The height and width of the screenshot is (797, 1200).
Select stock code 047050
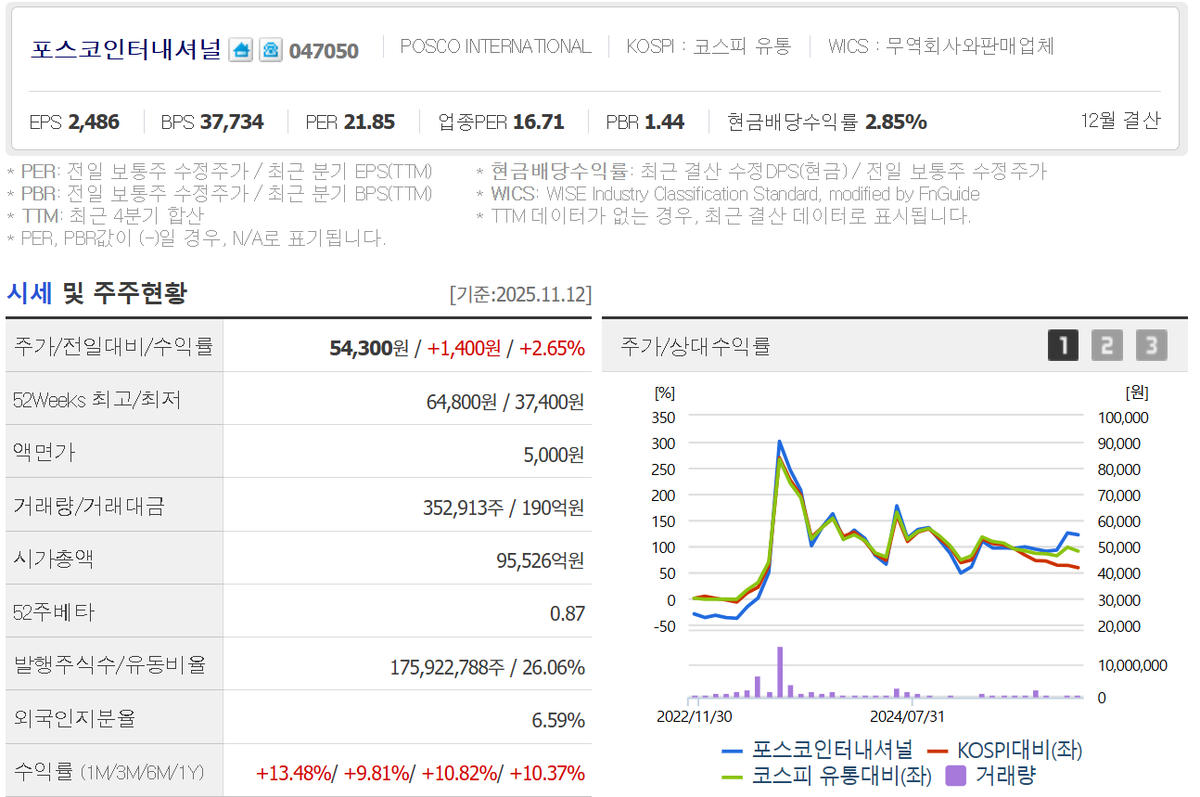(324, 50)
